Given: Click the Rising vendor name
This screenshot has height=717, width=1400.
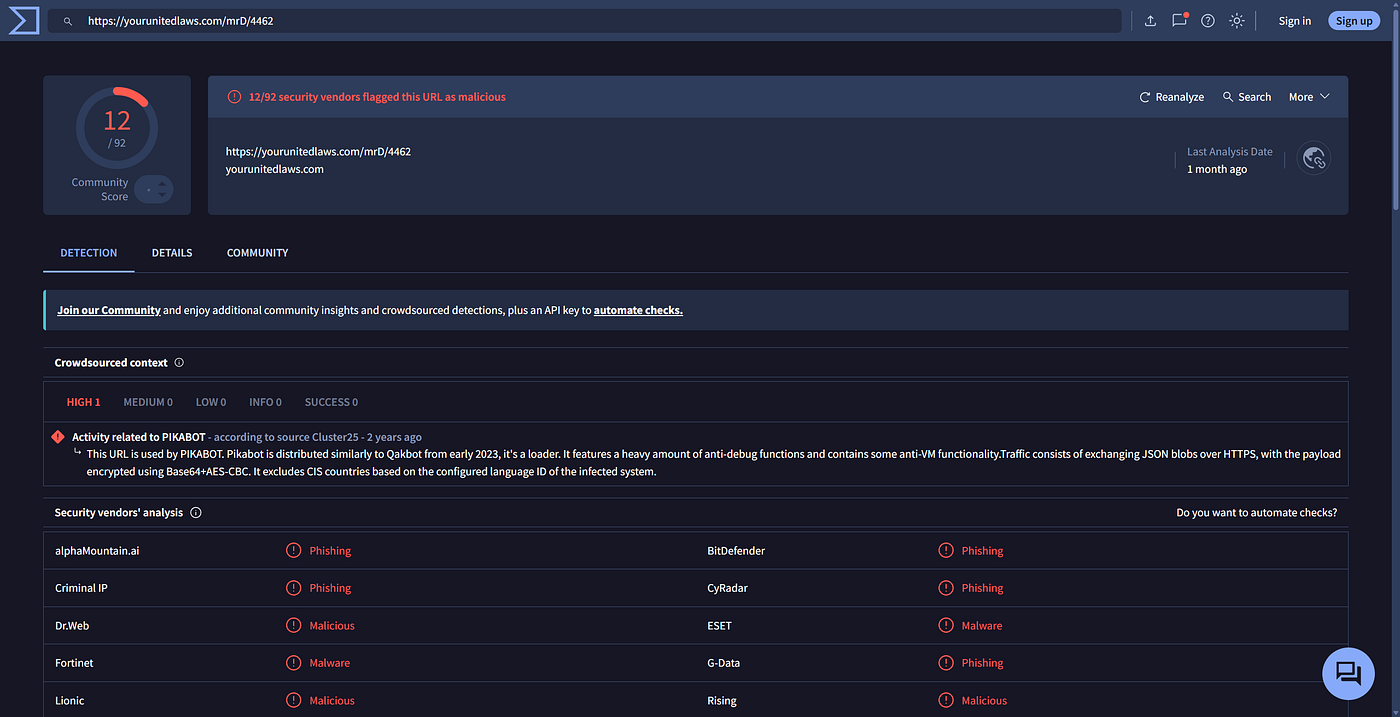Looking at the screenshot, I should (722, 701).
